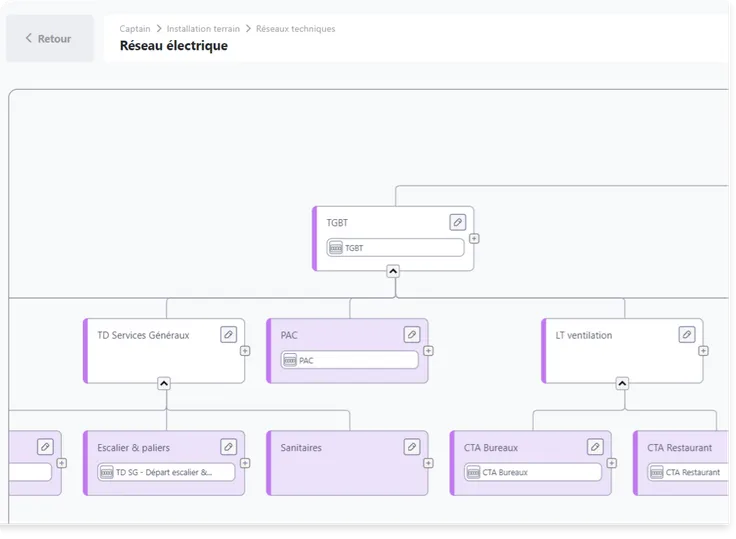Screen dimensions: 736x539
Task: Click the equipment icon in the TGBT chip
Action: tap(336, 248)
